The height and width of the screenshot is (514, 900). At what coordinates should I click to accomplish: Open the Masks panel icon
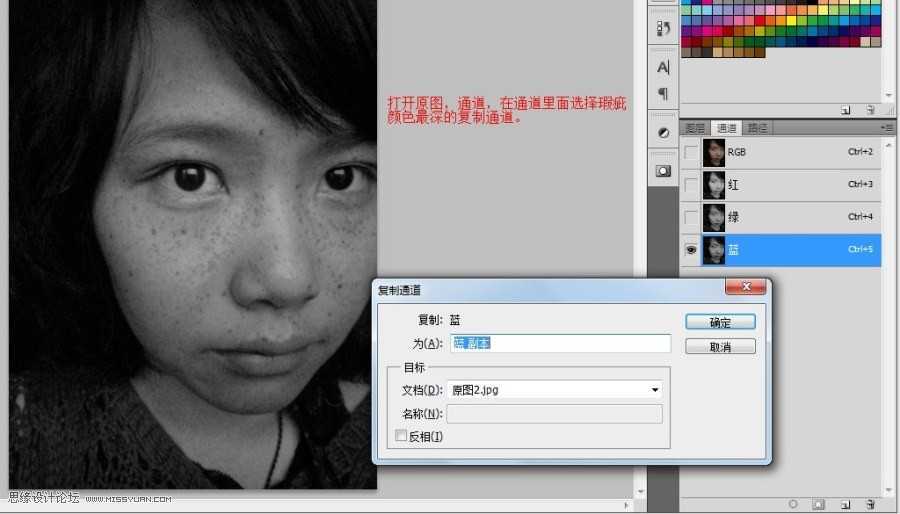click(x=664, y=171)
